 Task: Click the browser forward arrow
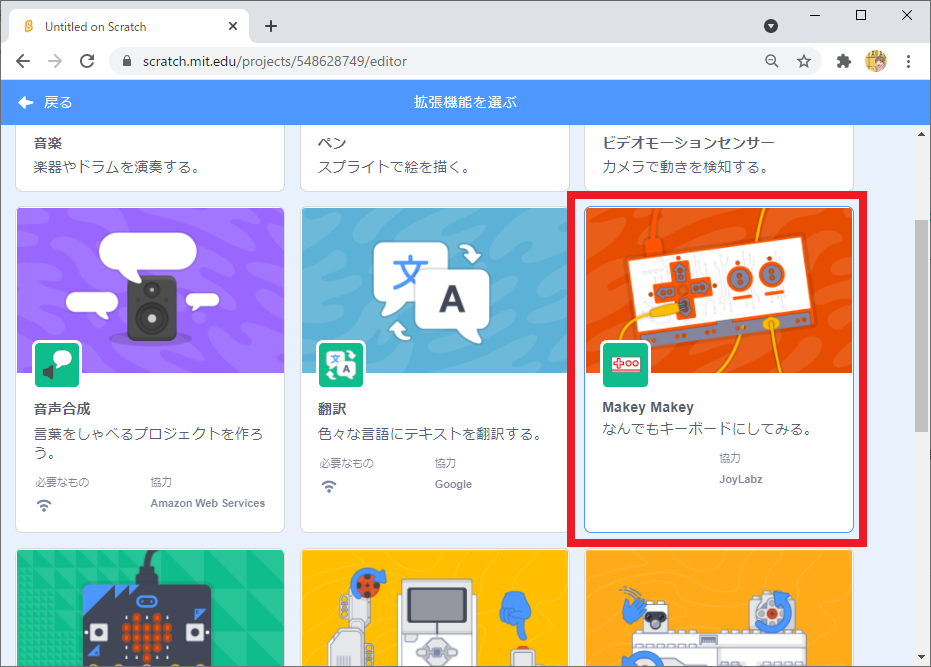55,61
